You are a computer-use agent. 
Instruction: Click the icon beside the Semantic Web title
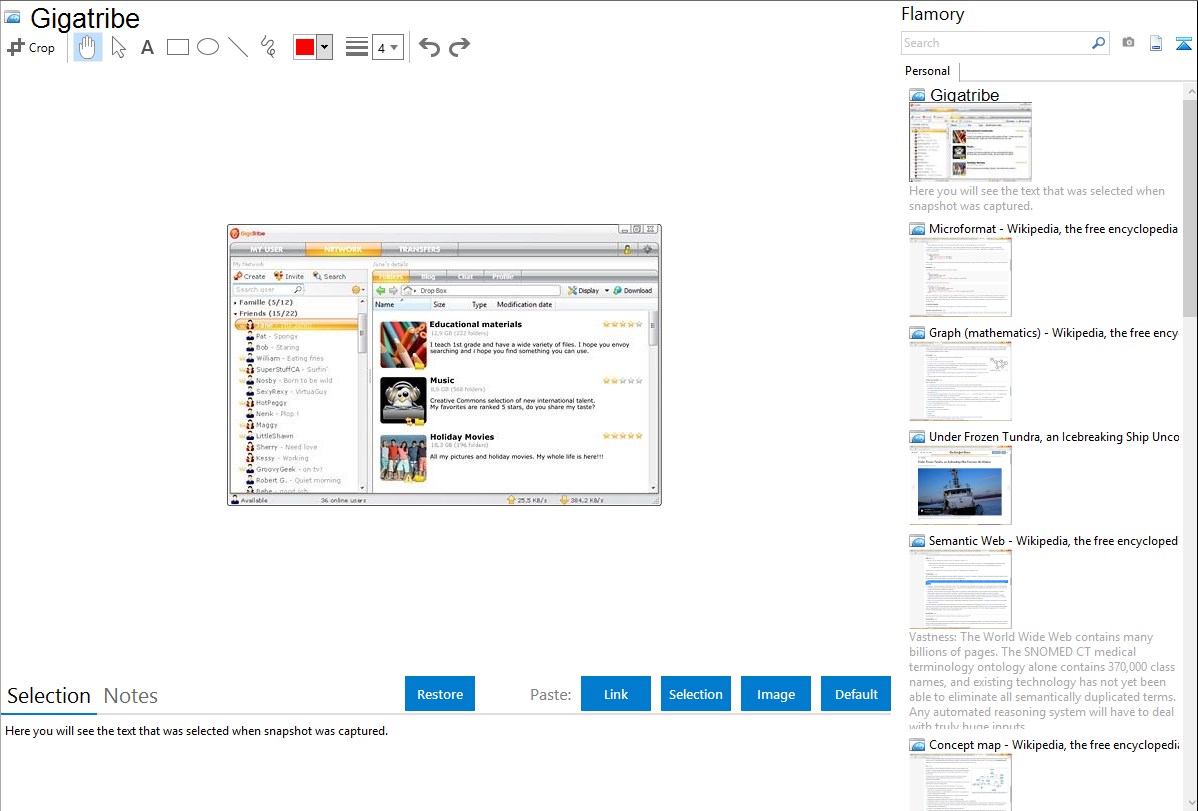tap(917, 540)
